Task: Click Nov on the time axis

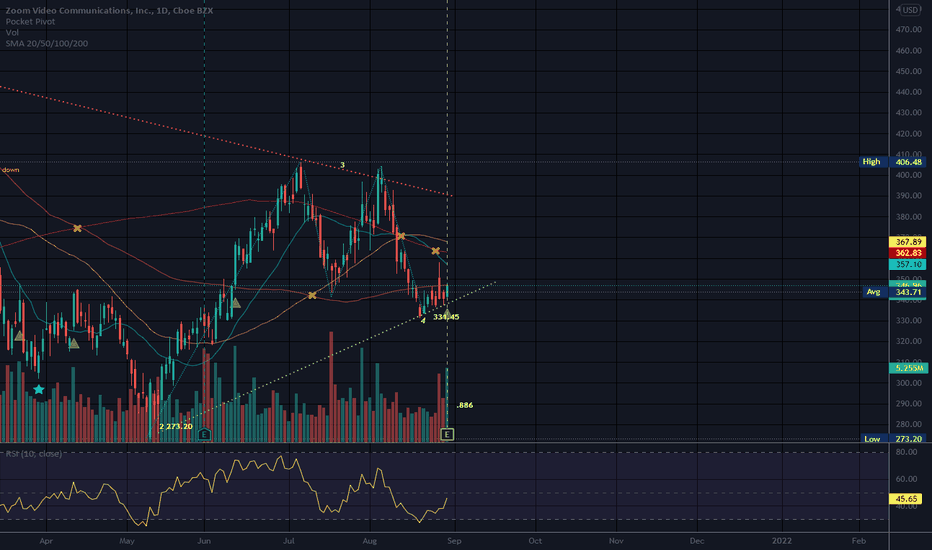Action: pos(616,541)
